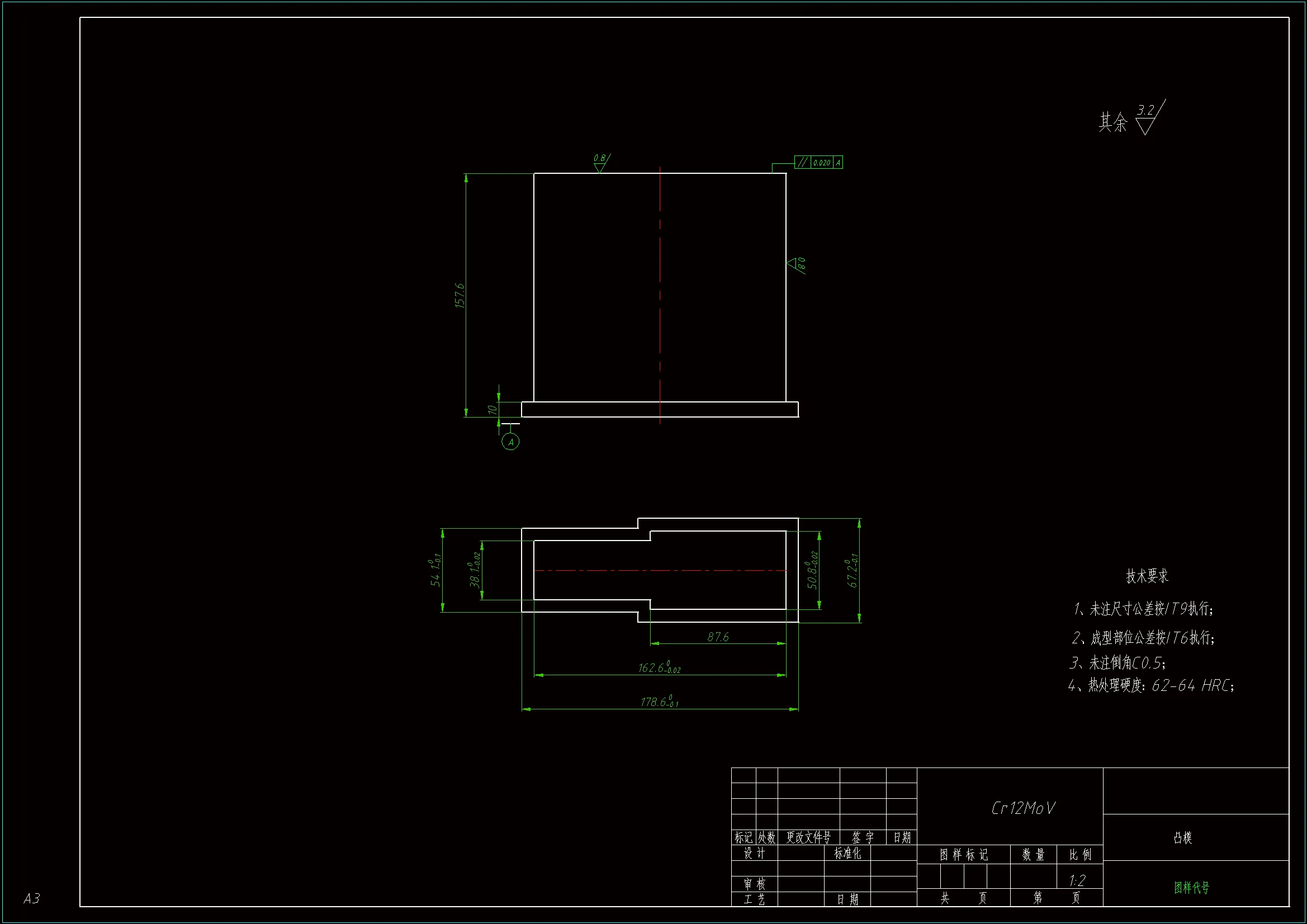Click the 157.6 height dimension text
Viewport: 1307px width, 924px height.
tap(460, 296)
